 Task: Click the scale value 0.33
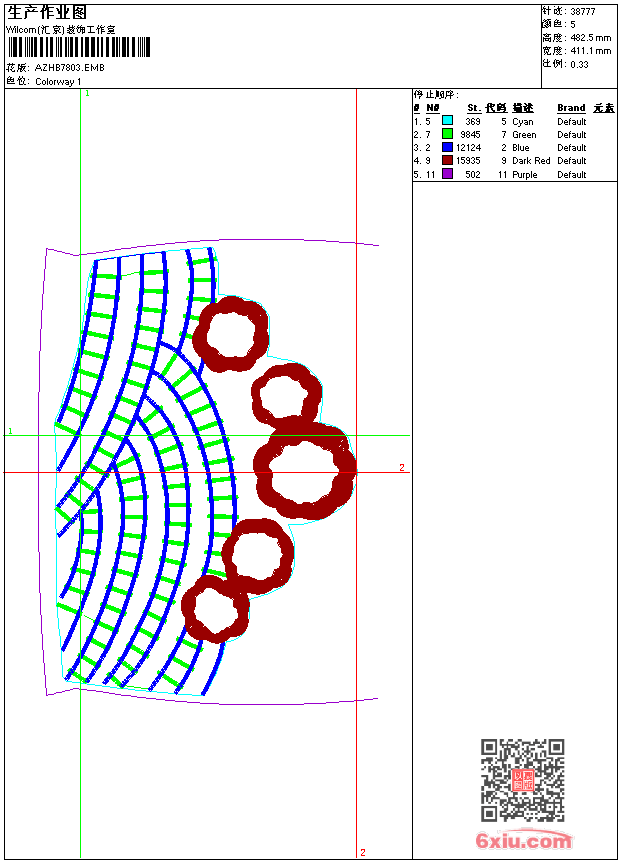point(579,65)
